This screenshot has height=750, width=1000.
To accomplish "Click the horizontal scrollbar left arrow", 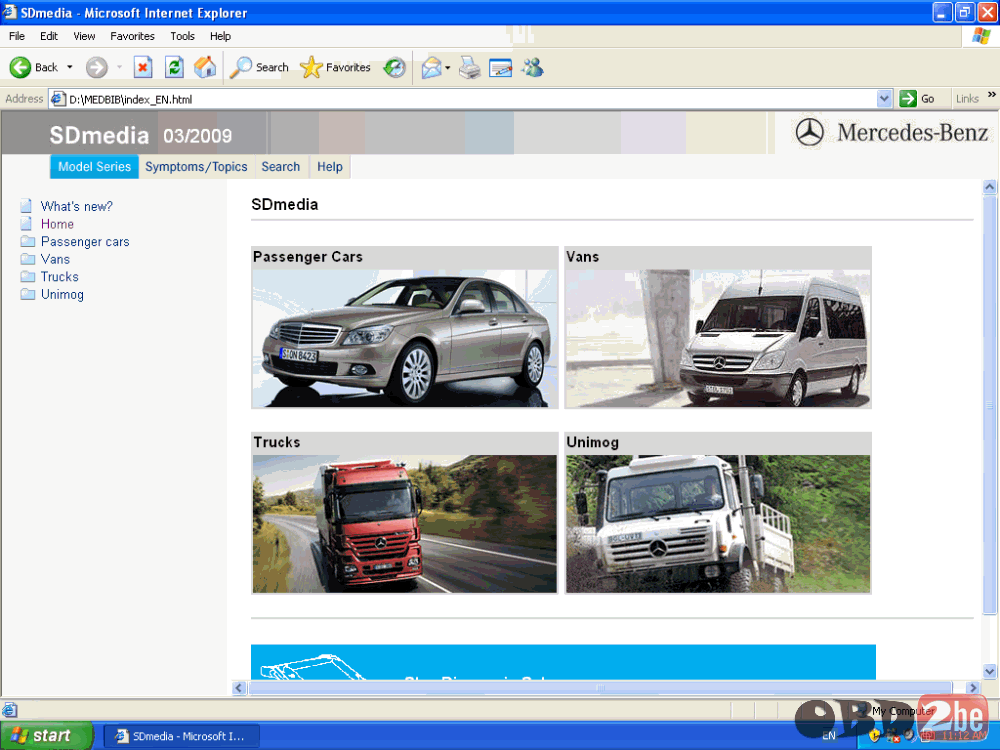I will (x=240, y=688).
